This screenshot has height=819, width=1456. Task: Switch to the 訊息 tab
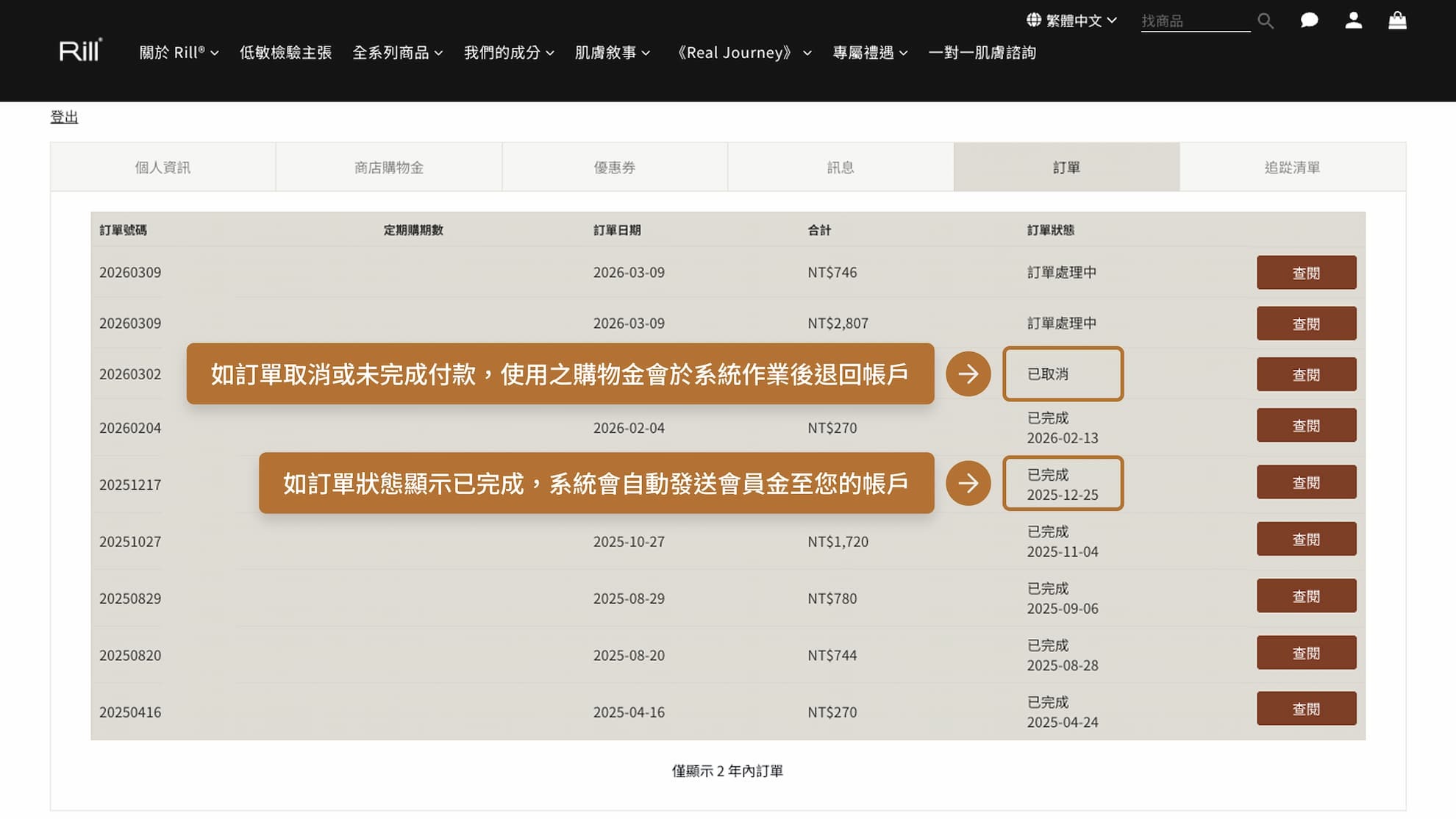[841, 167]
